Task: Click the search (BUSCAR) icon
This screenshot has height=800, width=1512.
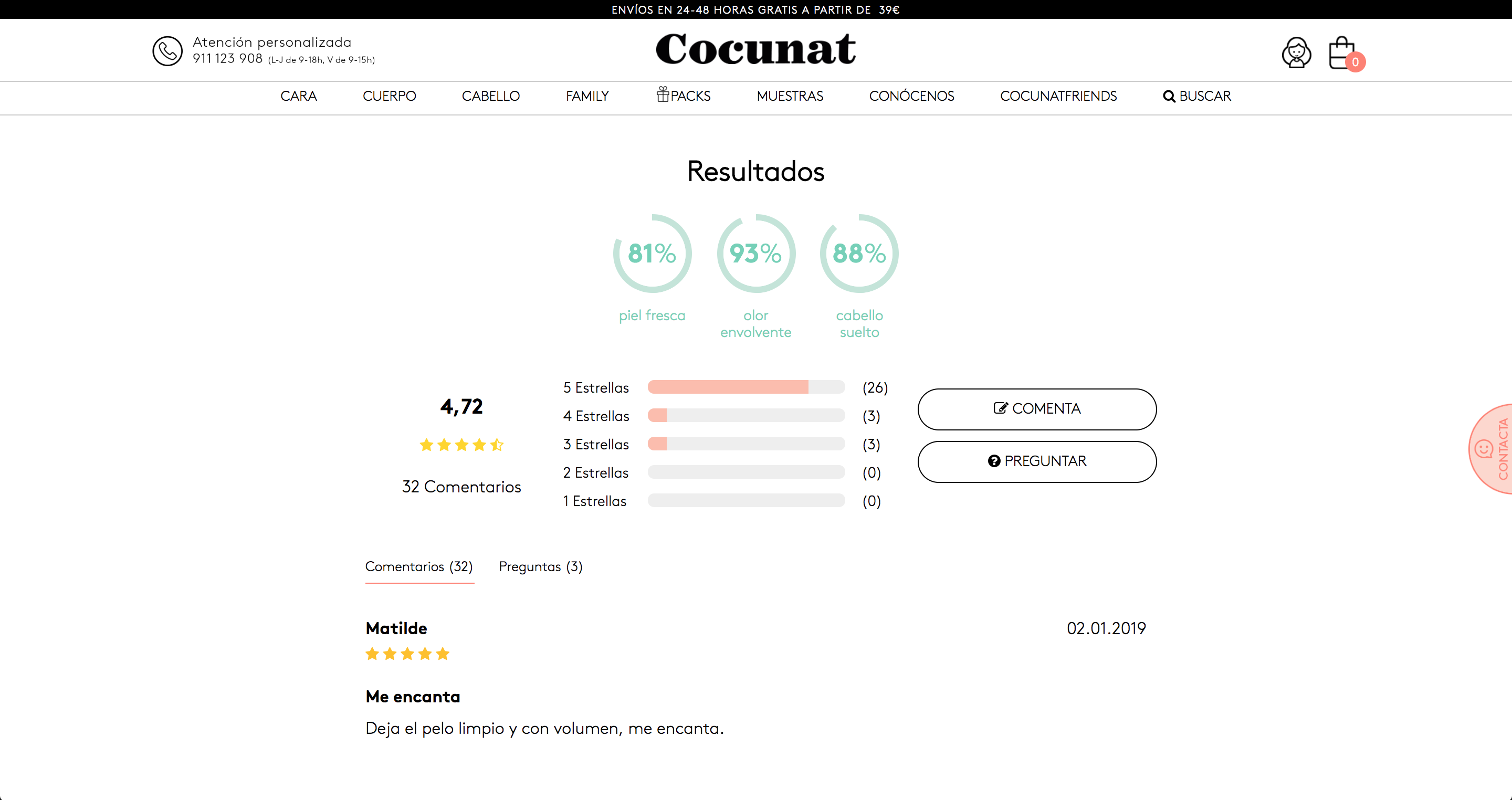Action: click(x=1169, y=96)
